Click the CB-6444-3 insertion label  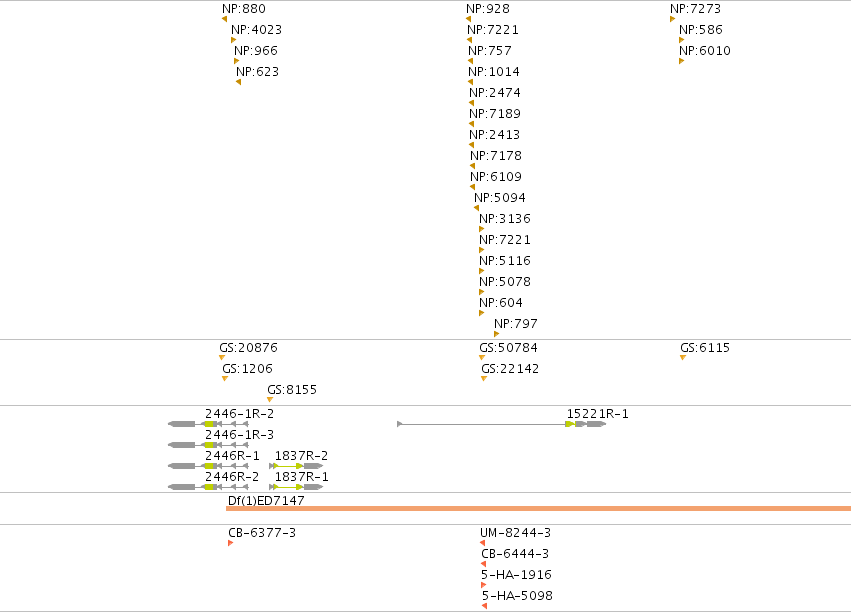point(515,554)
